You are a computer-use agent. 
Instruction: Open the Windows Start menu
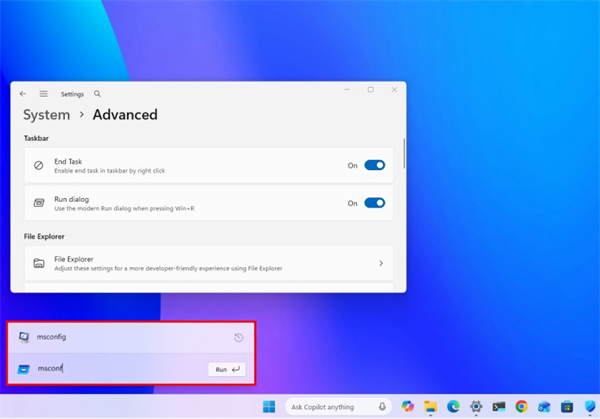[269, 406]
